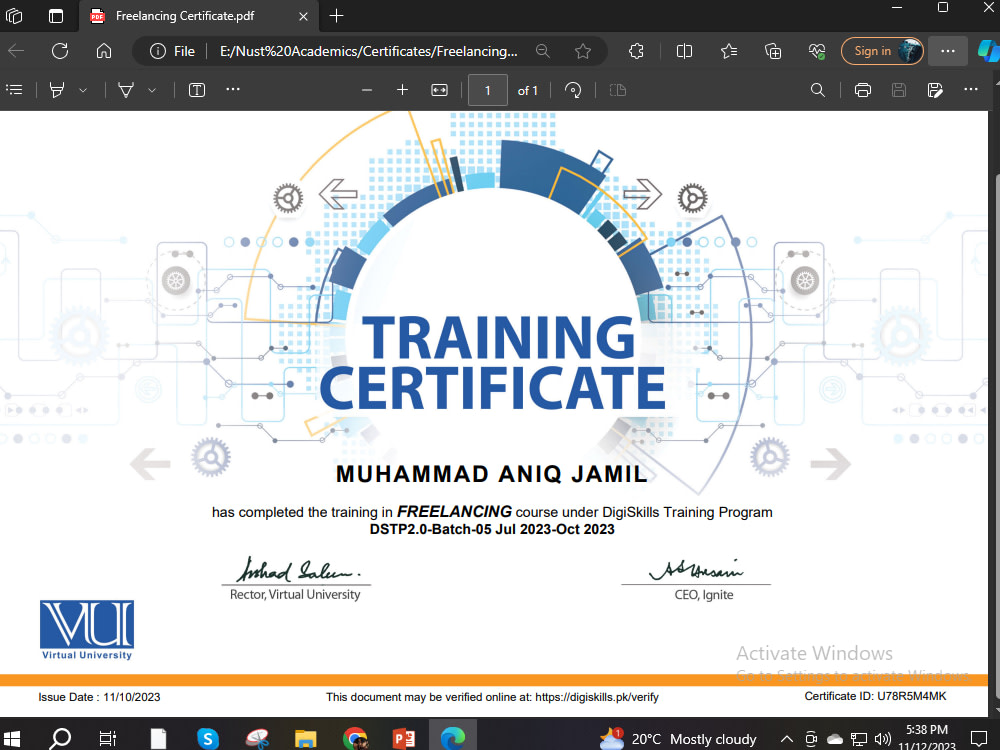1000x750 pixels.
Task: Click the address bar with the certificate path
Action: click(x=369, y=51)
